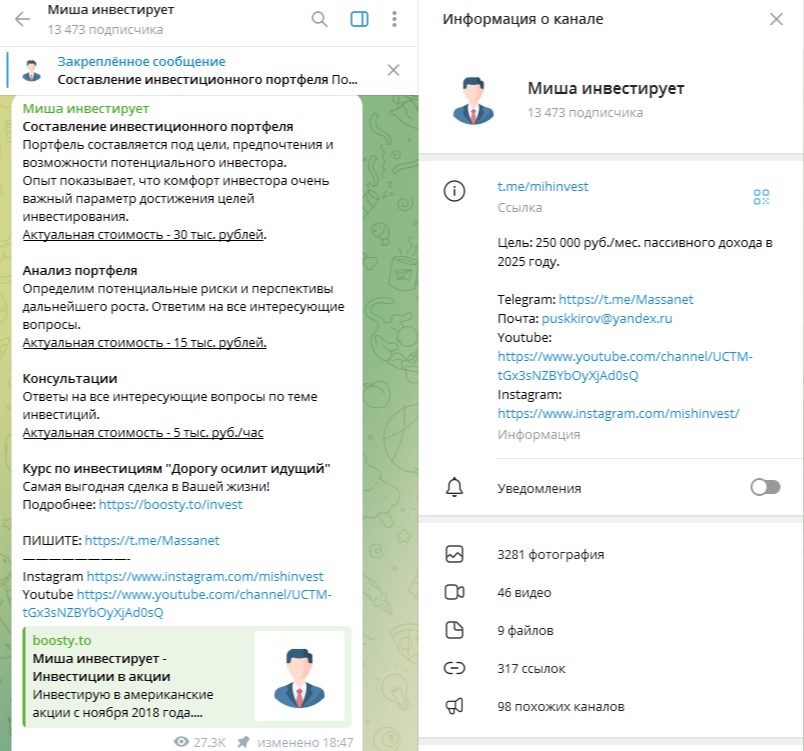The image size is (804, 751).
Task: Open the 9 файлов files row
Action: (x=611, y=630)
